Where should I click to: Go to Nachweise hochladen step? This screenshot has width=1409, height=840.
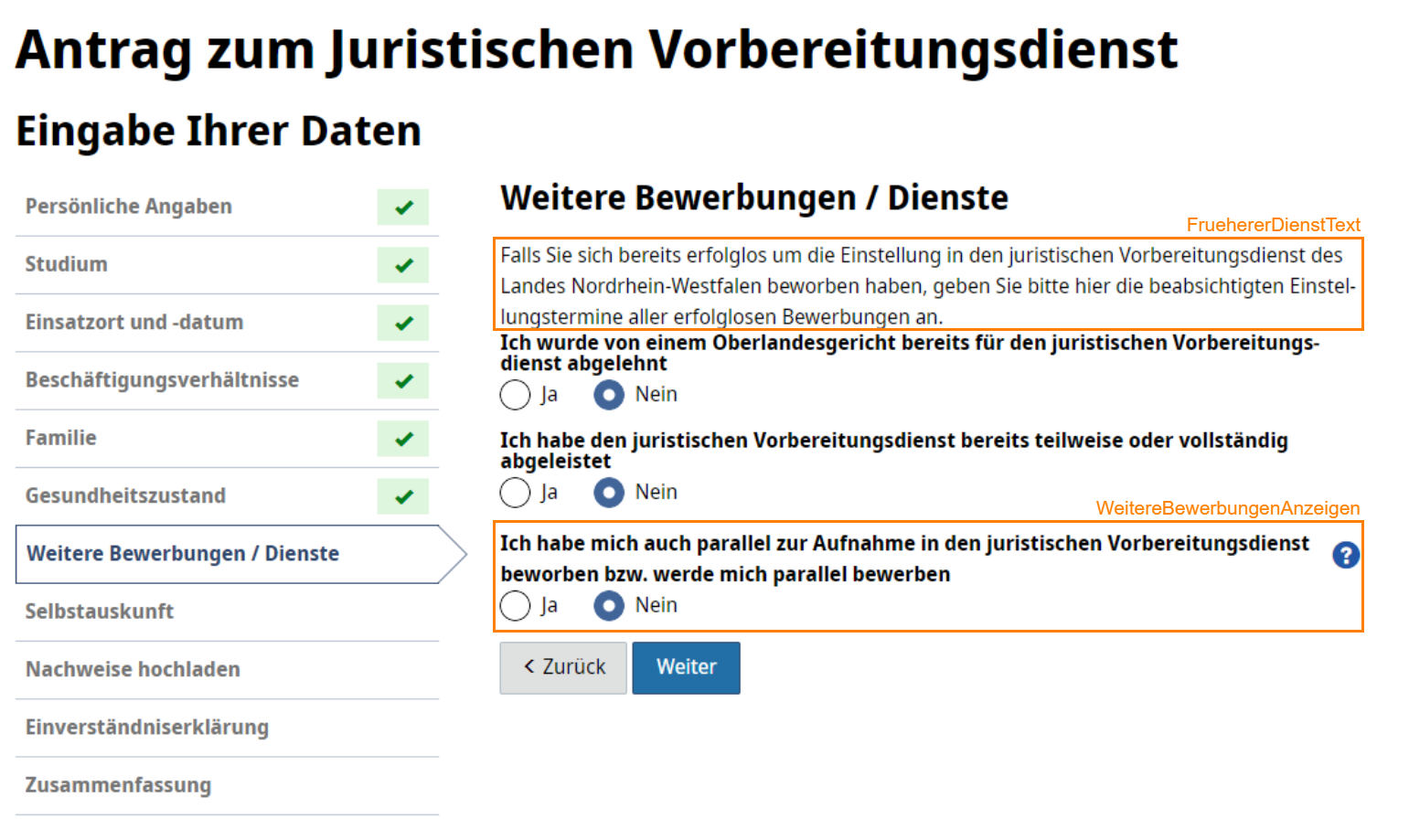click(x=227, y=669)
